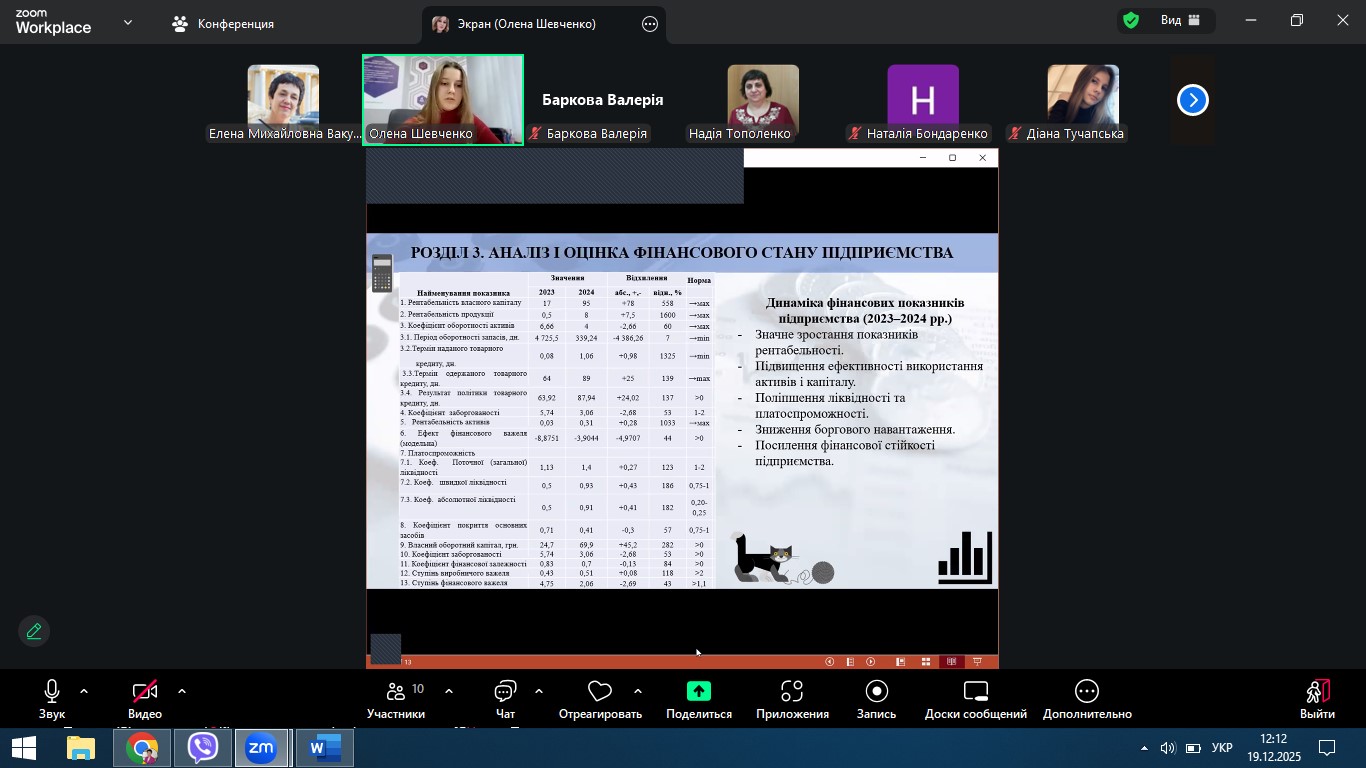This screenshot has height=768, width=1366.
Task: Open the Reactions heart icon
Action: coord(600,693)
